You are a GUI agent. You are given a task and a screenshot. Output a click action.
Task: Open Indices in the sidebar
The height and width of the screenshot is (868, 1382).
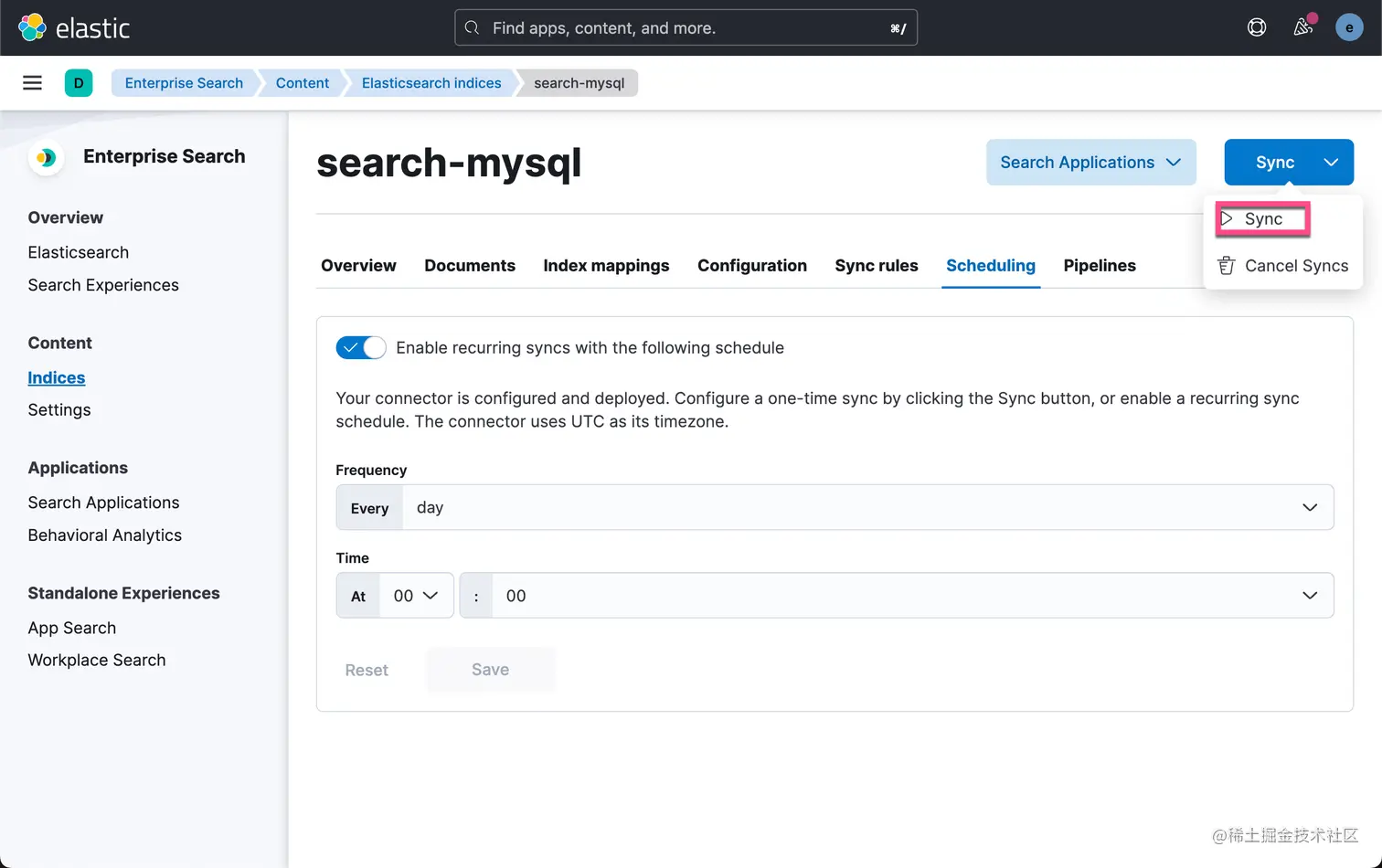click(57, 377)
